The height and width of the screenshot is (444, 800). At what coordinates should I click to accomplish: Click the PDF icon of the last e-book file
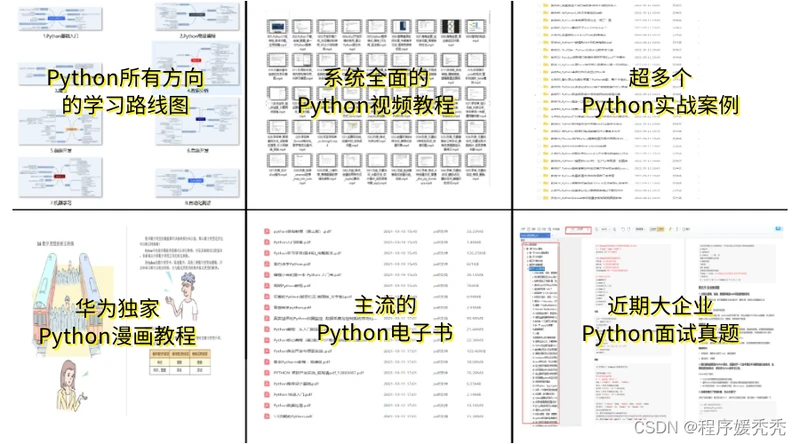pos(267,416)
